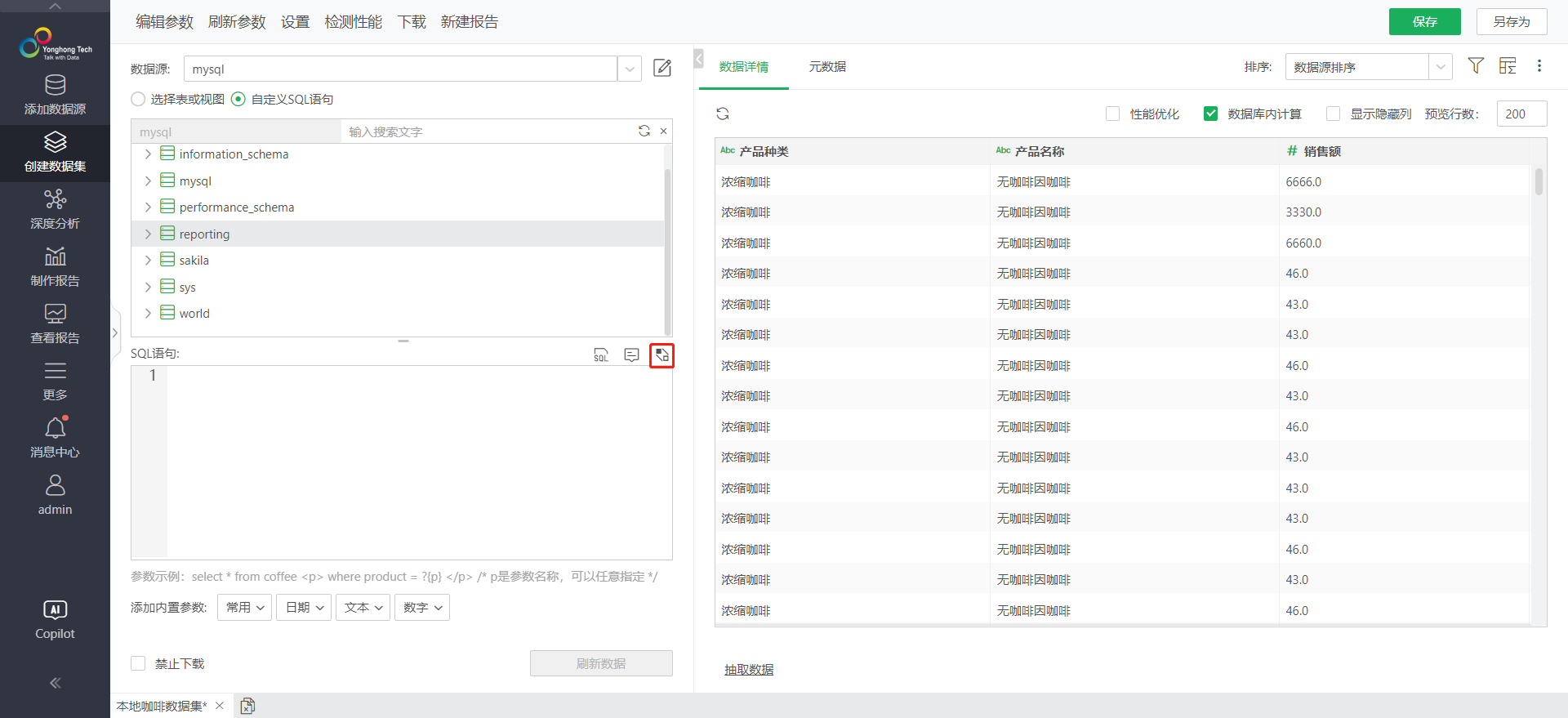Open the 设置 menu item

tap(295, 22)
